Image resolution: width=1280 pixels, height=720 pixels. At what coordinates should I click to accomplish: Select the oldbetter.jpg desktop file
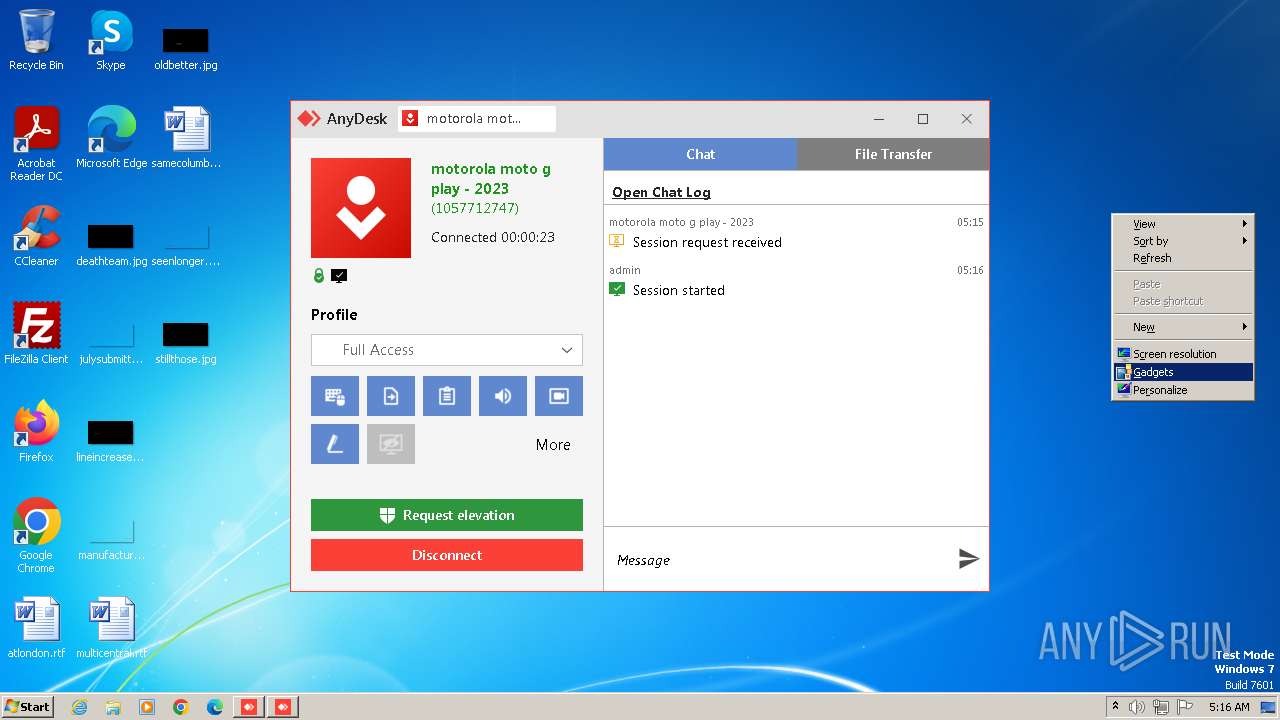point(186,48)
